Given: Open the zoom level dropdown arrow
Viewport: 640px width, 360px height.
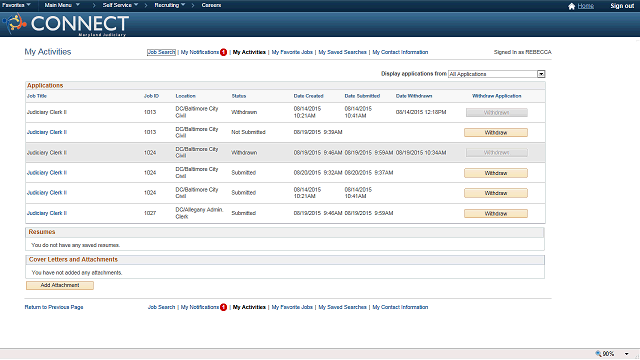Looking at the screenshot, I should point(627,354).
